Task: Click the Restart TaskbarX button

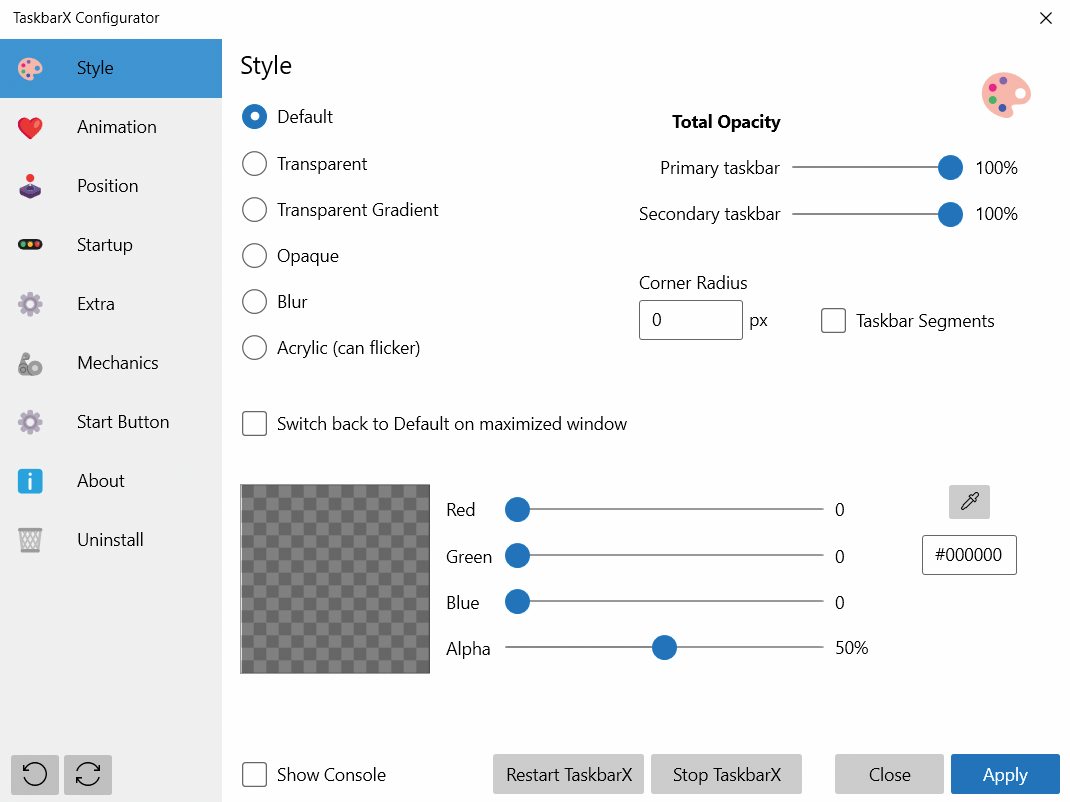Action: coord(568,774)
